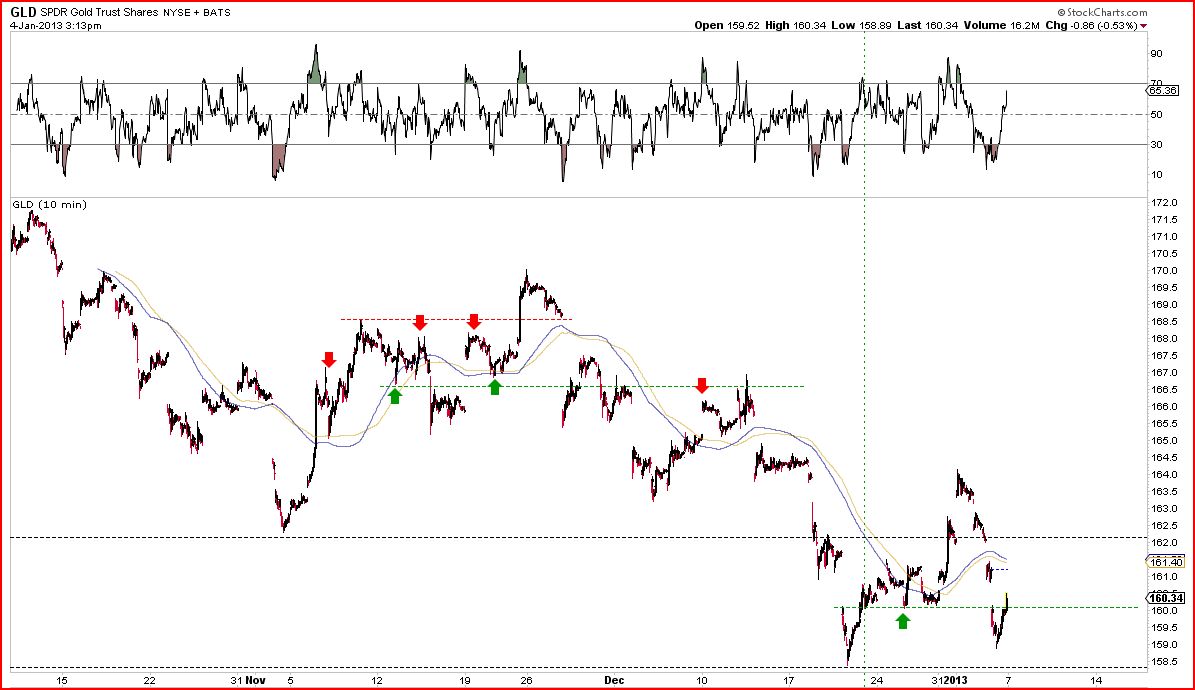1195x690 pixels.
Task: Click the Dec month label on the date axis
Action: [614, 680]
